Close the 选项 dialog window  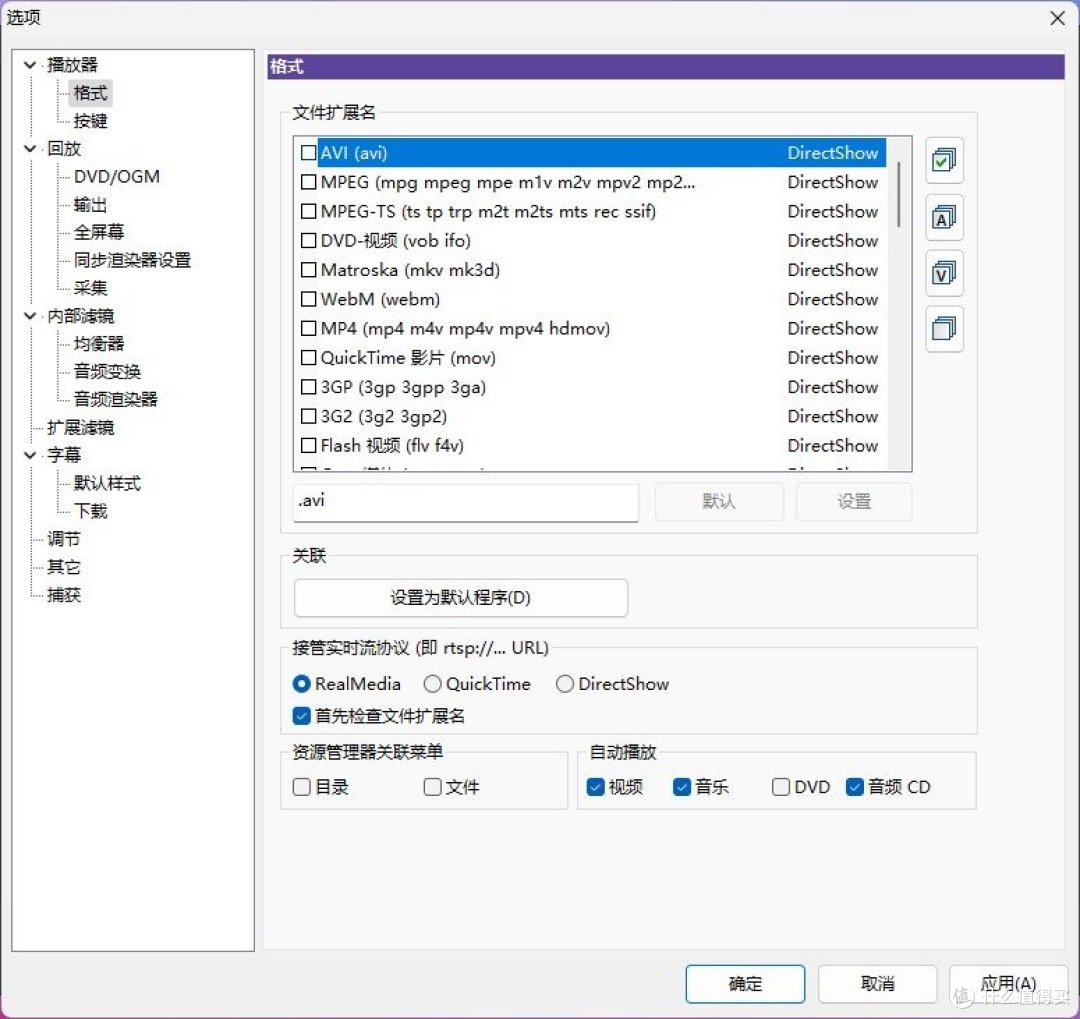(1057, 19)
